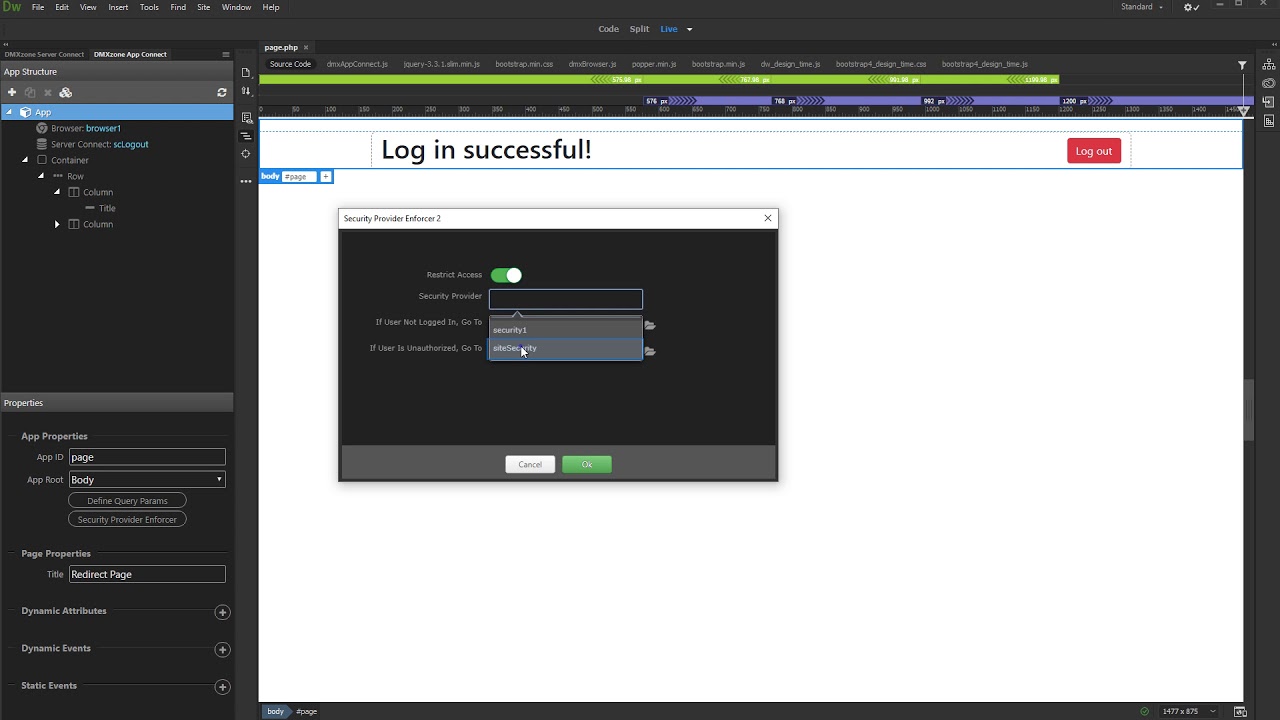This screenshot has height=720, width=1280.
Task: Click the red Log out button on page
Action: [x=1094, y=151]
